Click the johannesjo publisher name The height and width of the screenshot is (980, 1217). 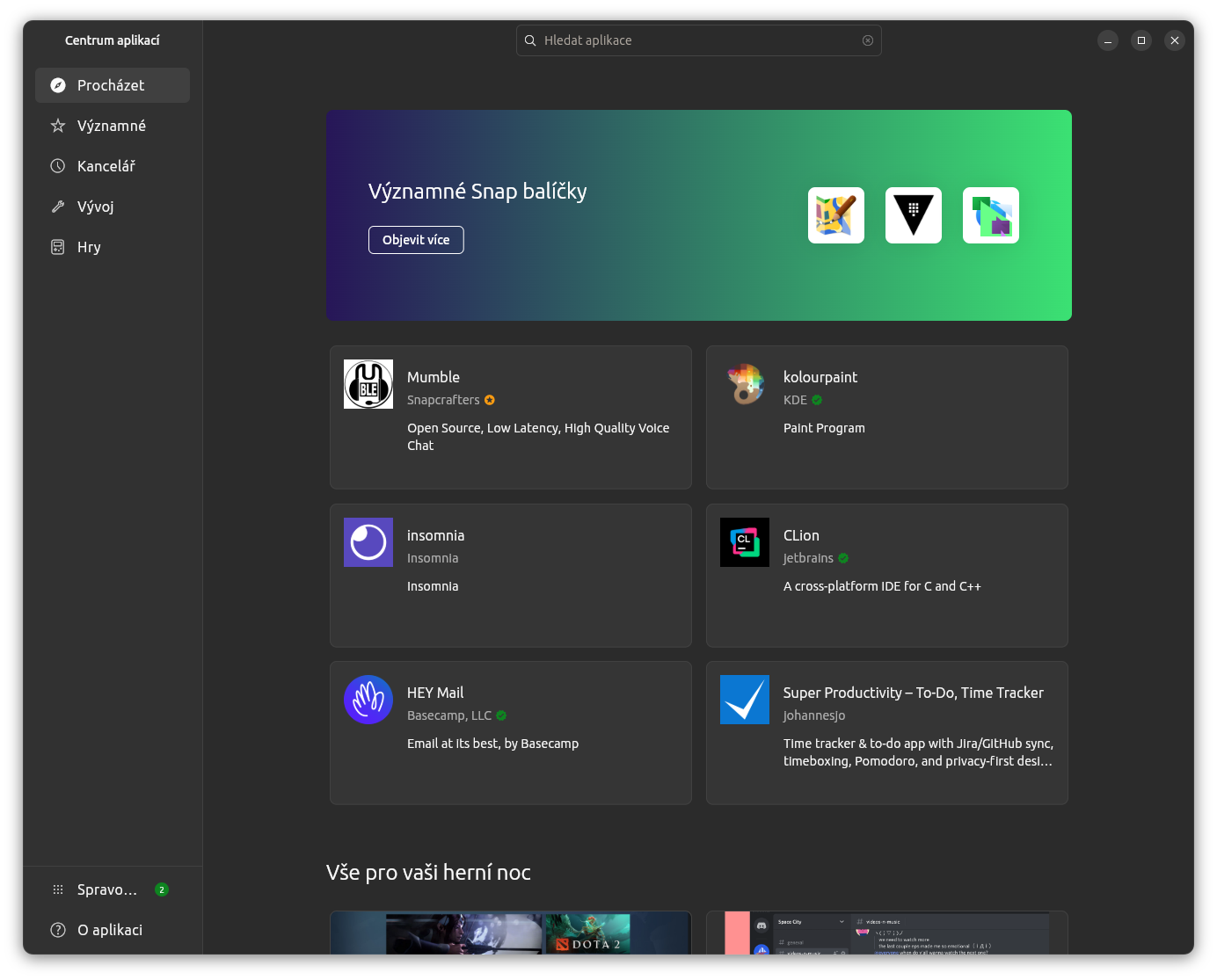coord(814,715)
